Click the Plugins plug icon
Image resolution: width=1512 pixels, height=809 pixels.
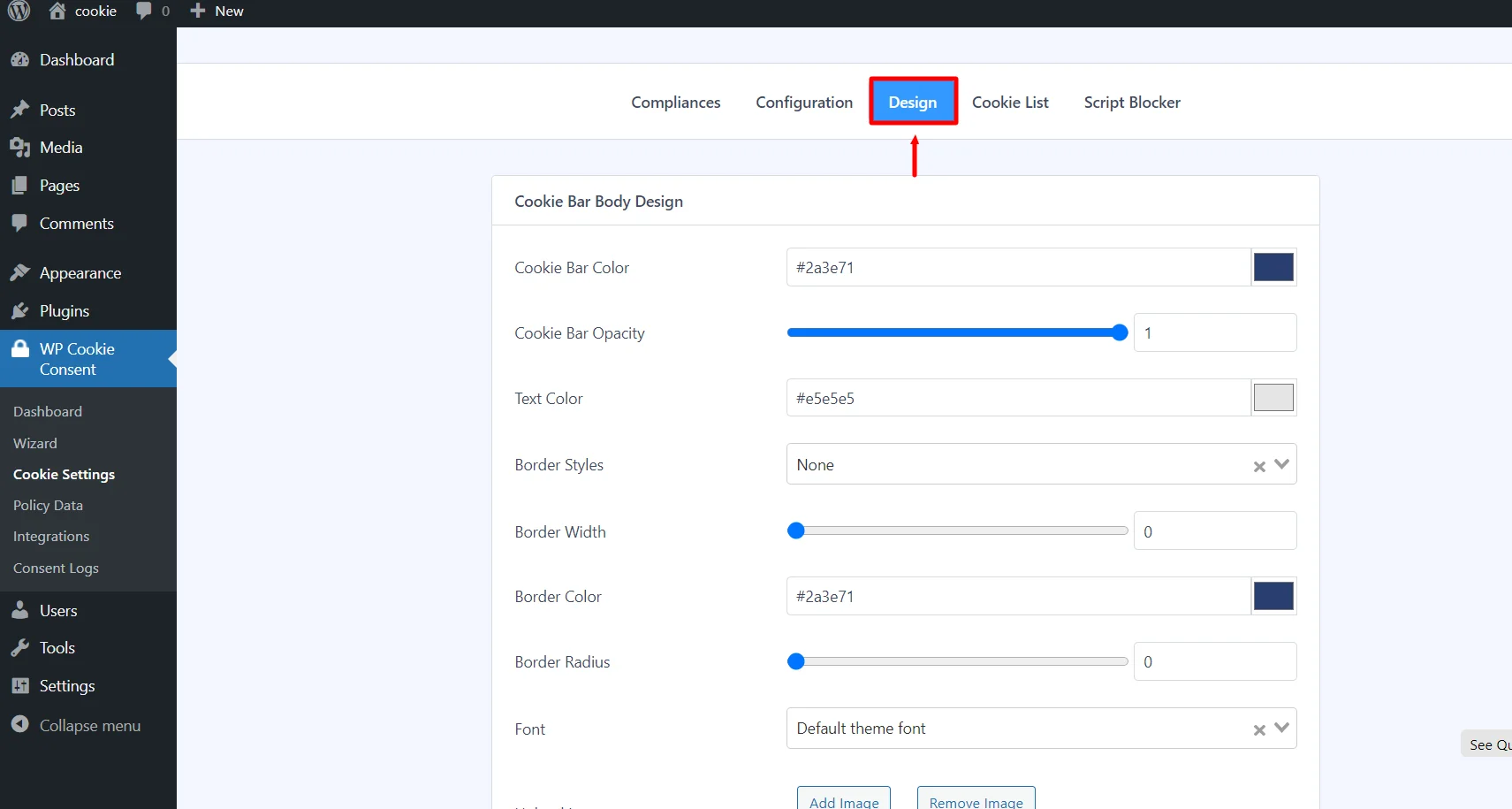click(21, 310)
